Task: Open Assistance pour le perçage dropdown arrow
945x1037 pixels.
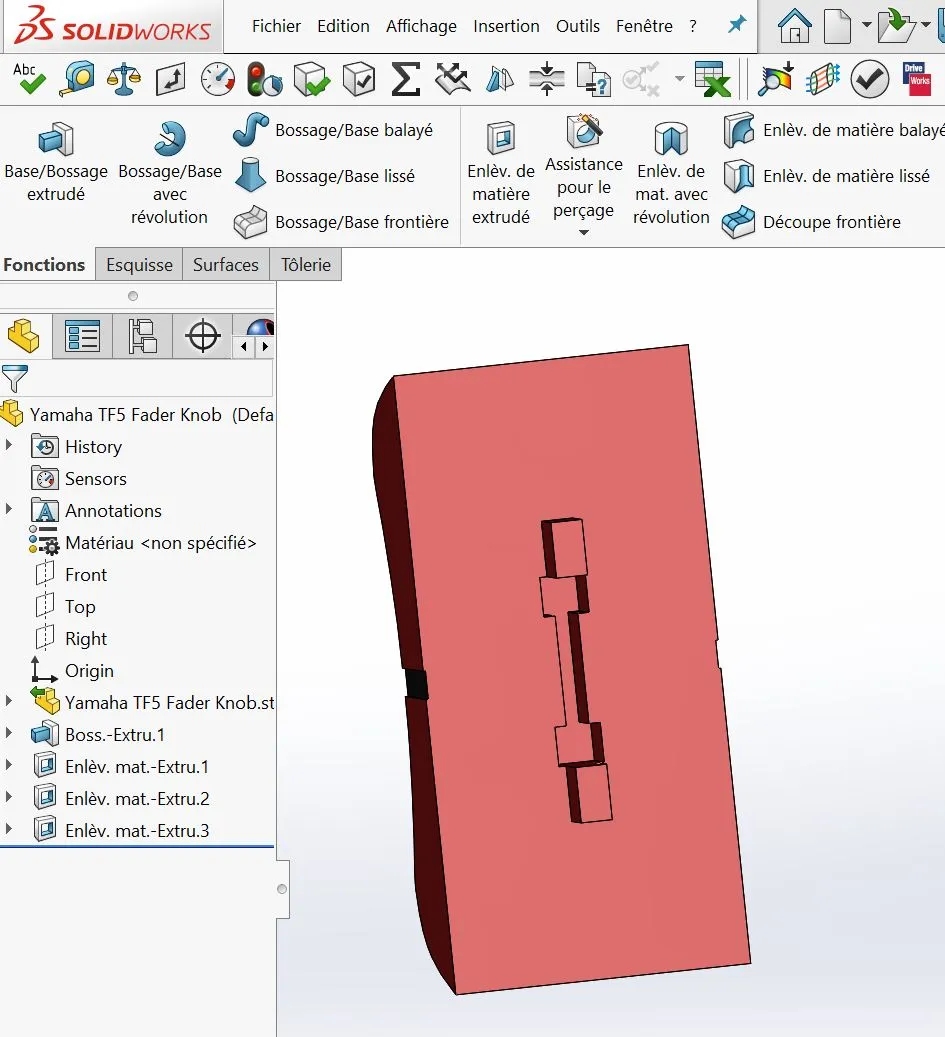Action: tap(583, 232)
